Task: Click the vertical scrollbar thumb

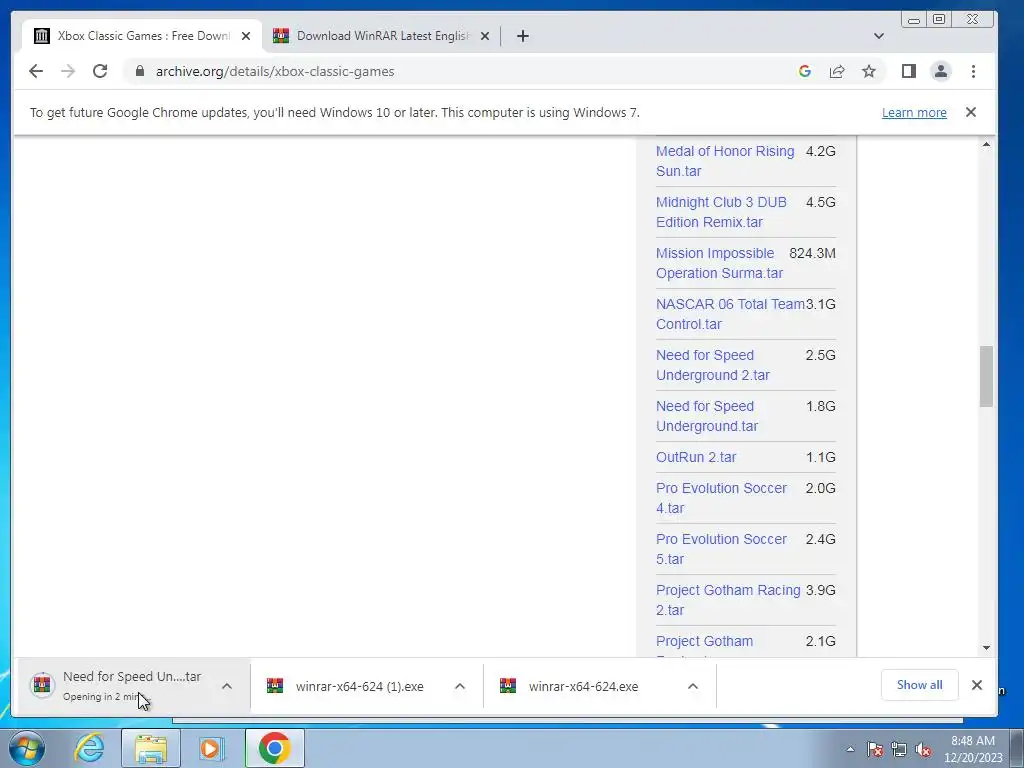Action: (986, 376)
